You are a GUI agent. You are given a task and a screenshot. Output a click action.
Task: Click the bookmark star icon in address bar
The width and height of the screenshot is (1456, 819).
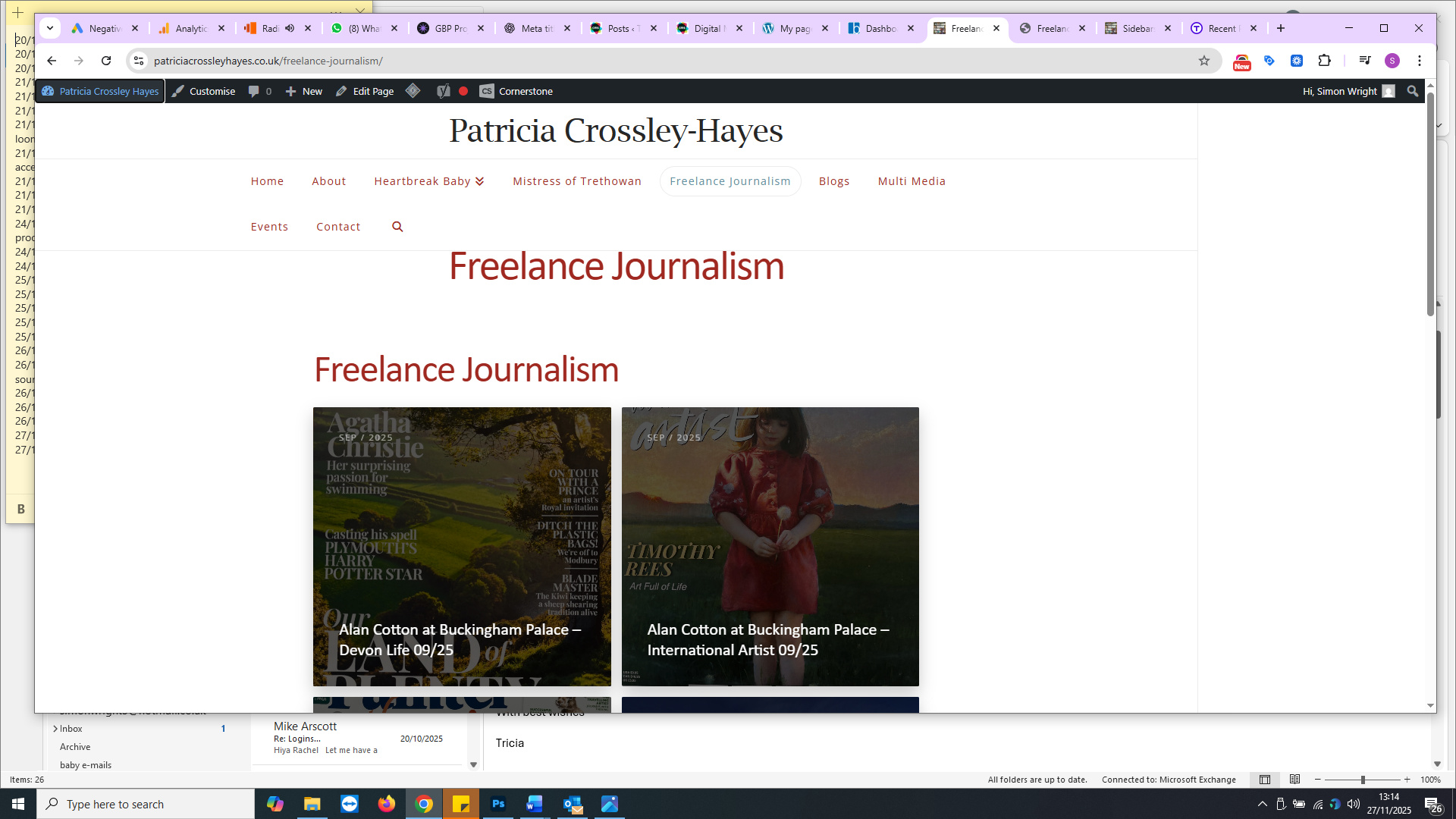(1203, 61)
